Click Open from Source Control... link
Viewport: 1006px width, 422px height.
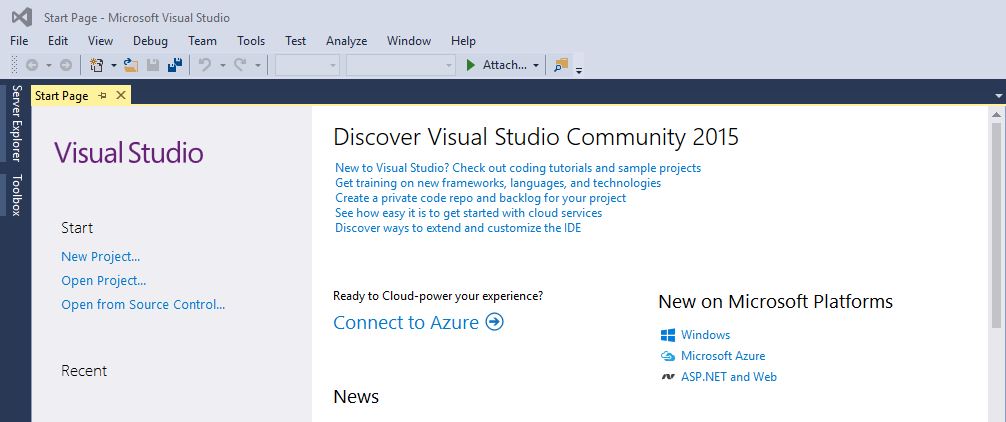coord(143,305)
